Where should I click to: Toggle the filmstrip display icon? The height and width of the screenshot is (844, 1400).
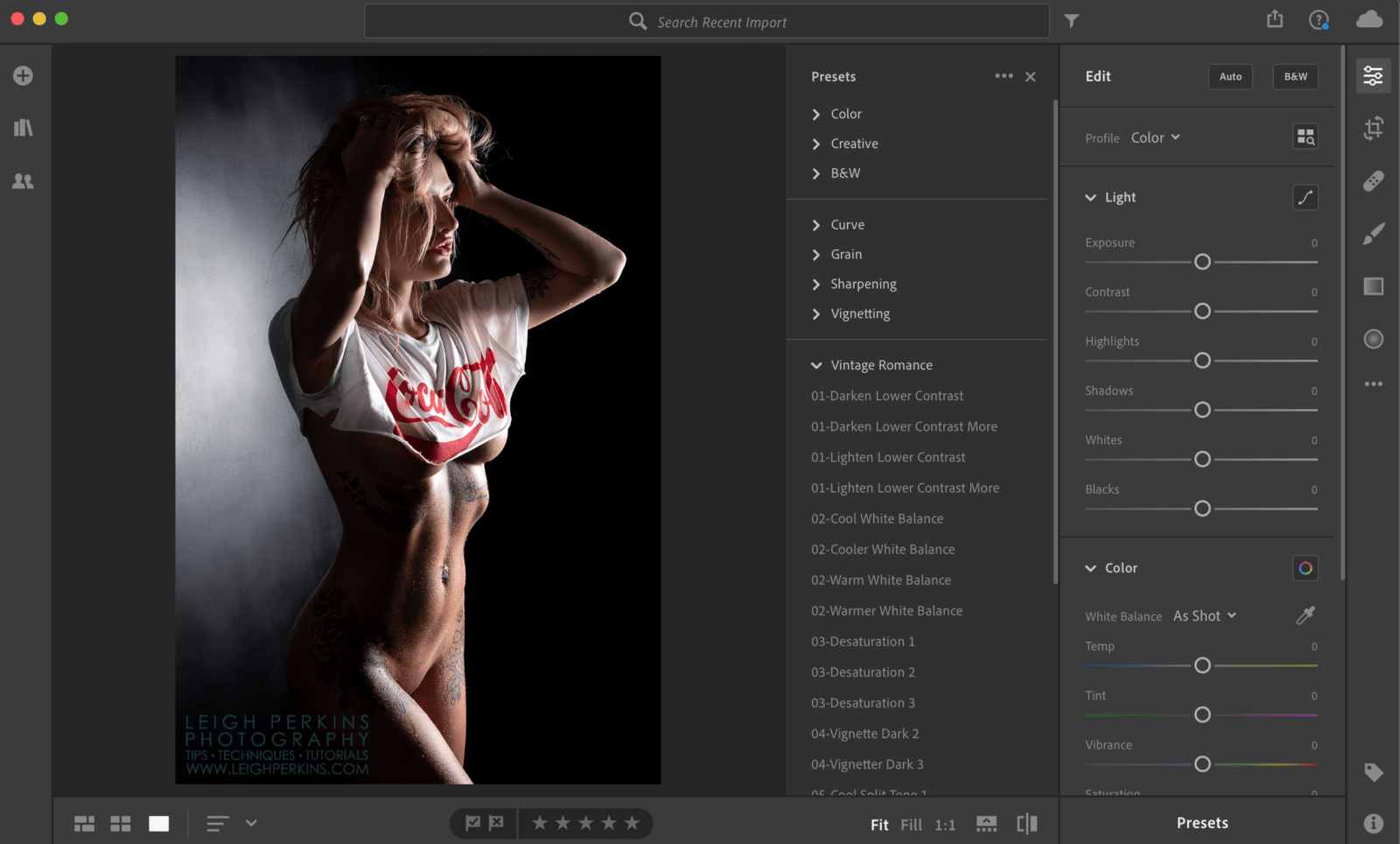tap(986, 824)
